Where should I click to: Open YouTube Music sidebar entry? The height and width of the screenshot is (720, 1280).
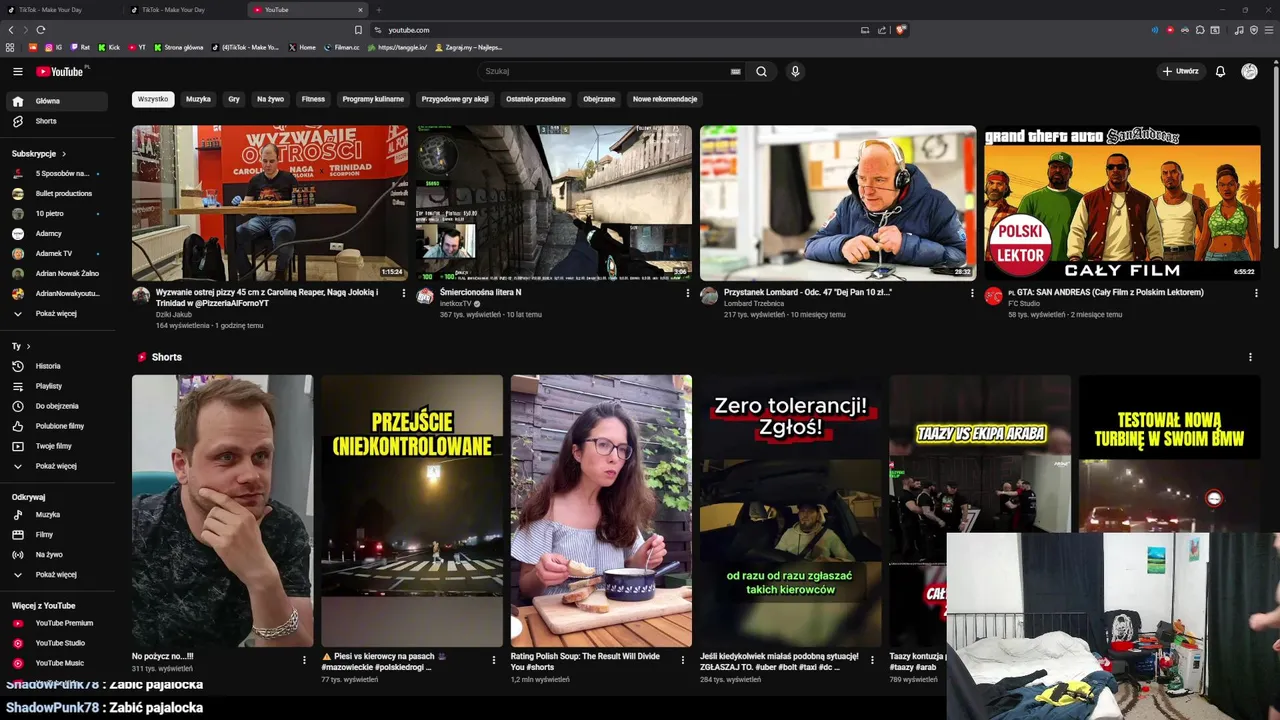(56, 663)
